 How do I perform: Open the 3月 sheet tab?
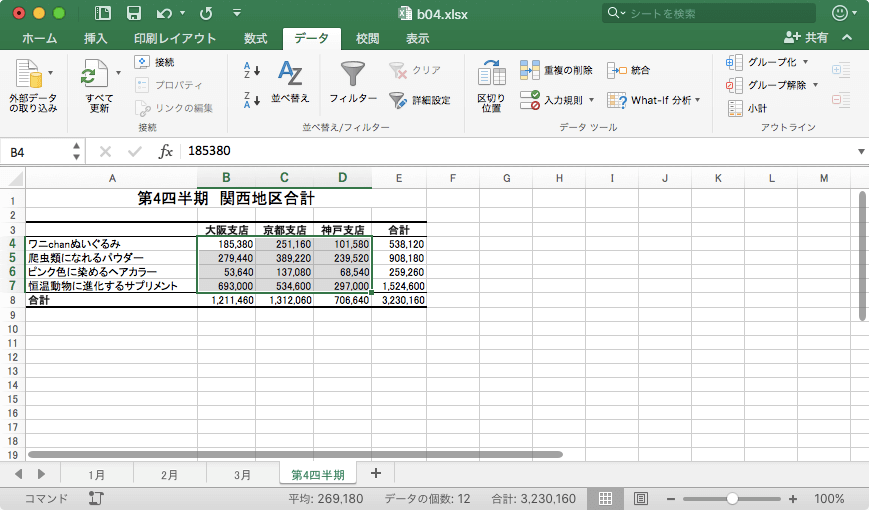[x=243, y=475]
